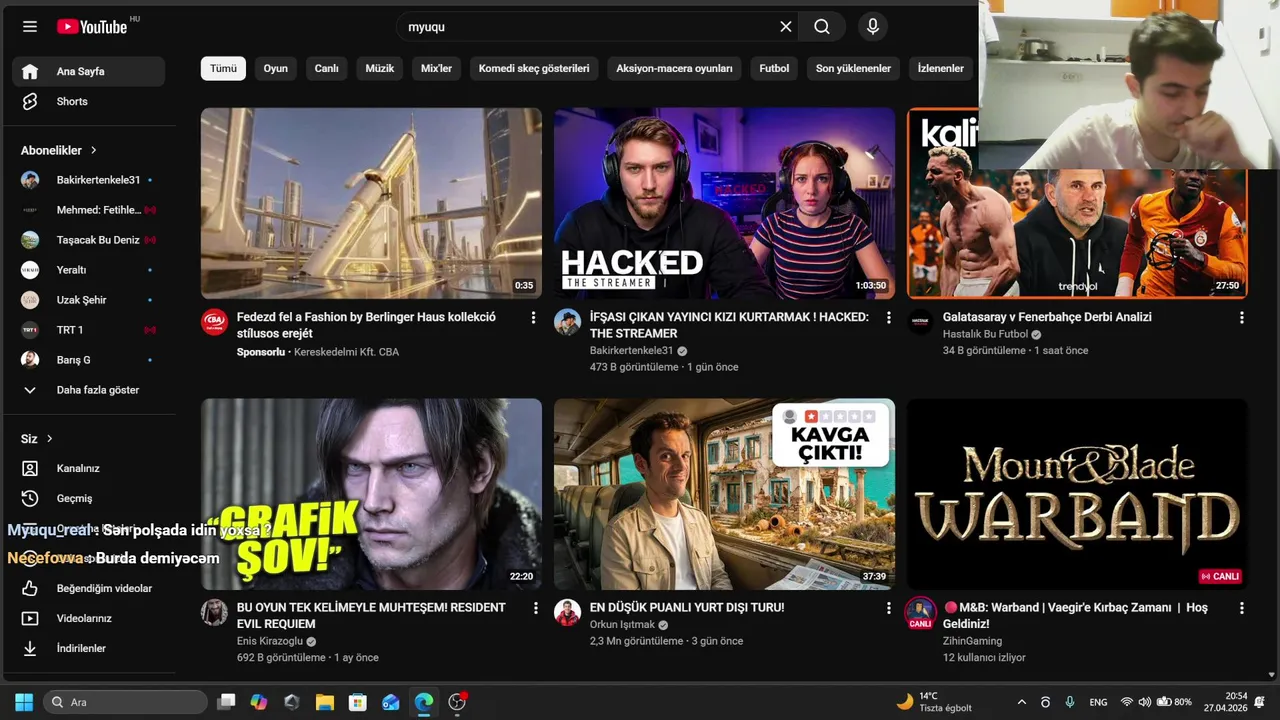
Task: Open Orkun Işıtmak channel name link
Action: [622, 624]
